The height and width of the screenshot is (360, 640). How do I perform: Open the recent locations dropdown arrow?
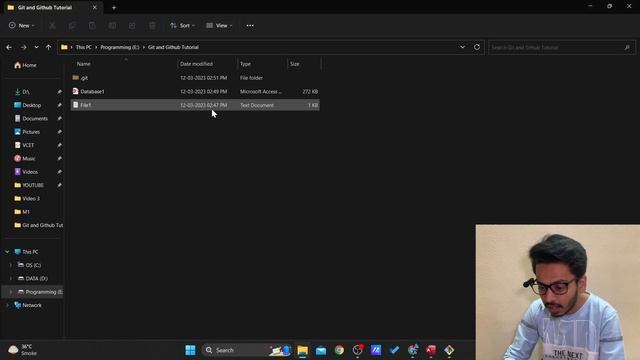[36, 47]
